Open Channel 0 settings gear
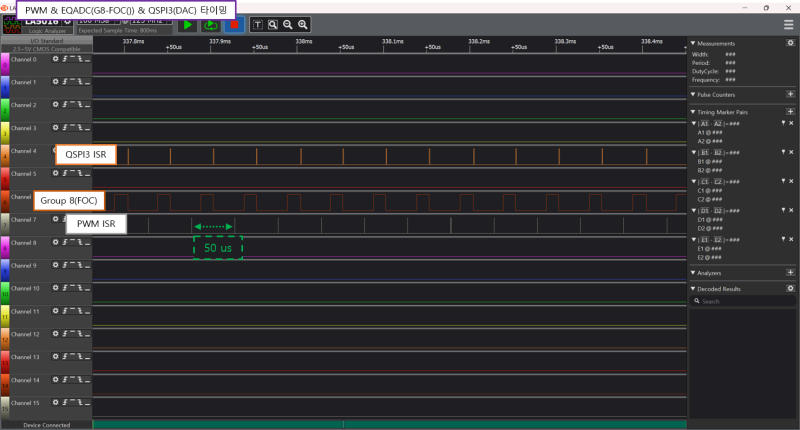This screenshot has height=430, width=800. point(56,59)
